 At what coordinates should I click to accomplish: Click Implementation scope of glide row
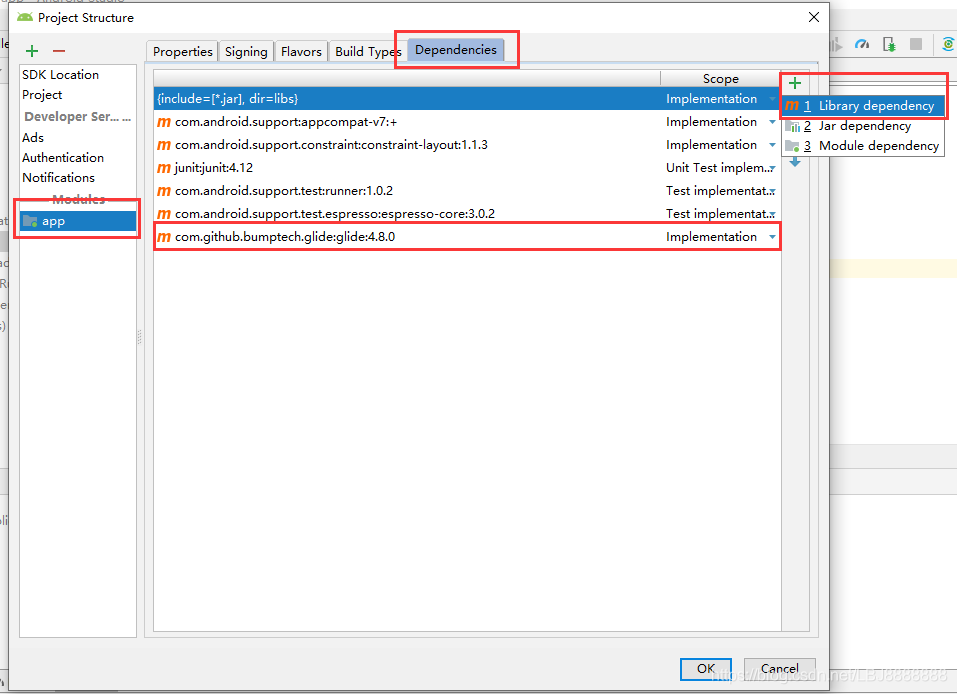(711, 237)
